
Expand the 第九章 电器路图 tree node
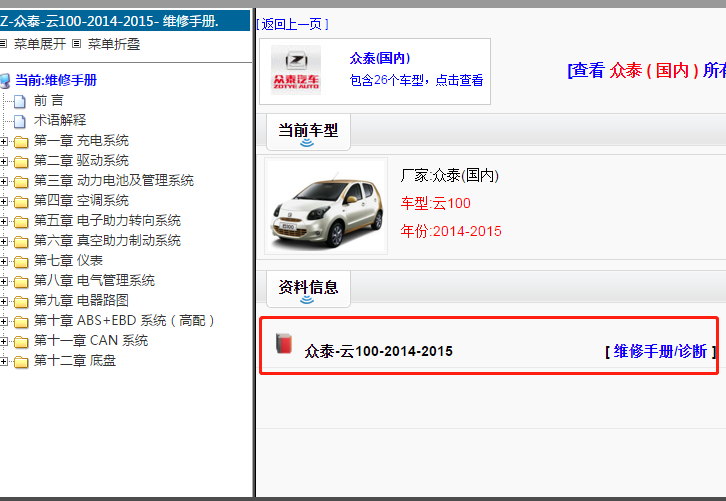[4, 301]
